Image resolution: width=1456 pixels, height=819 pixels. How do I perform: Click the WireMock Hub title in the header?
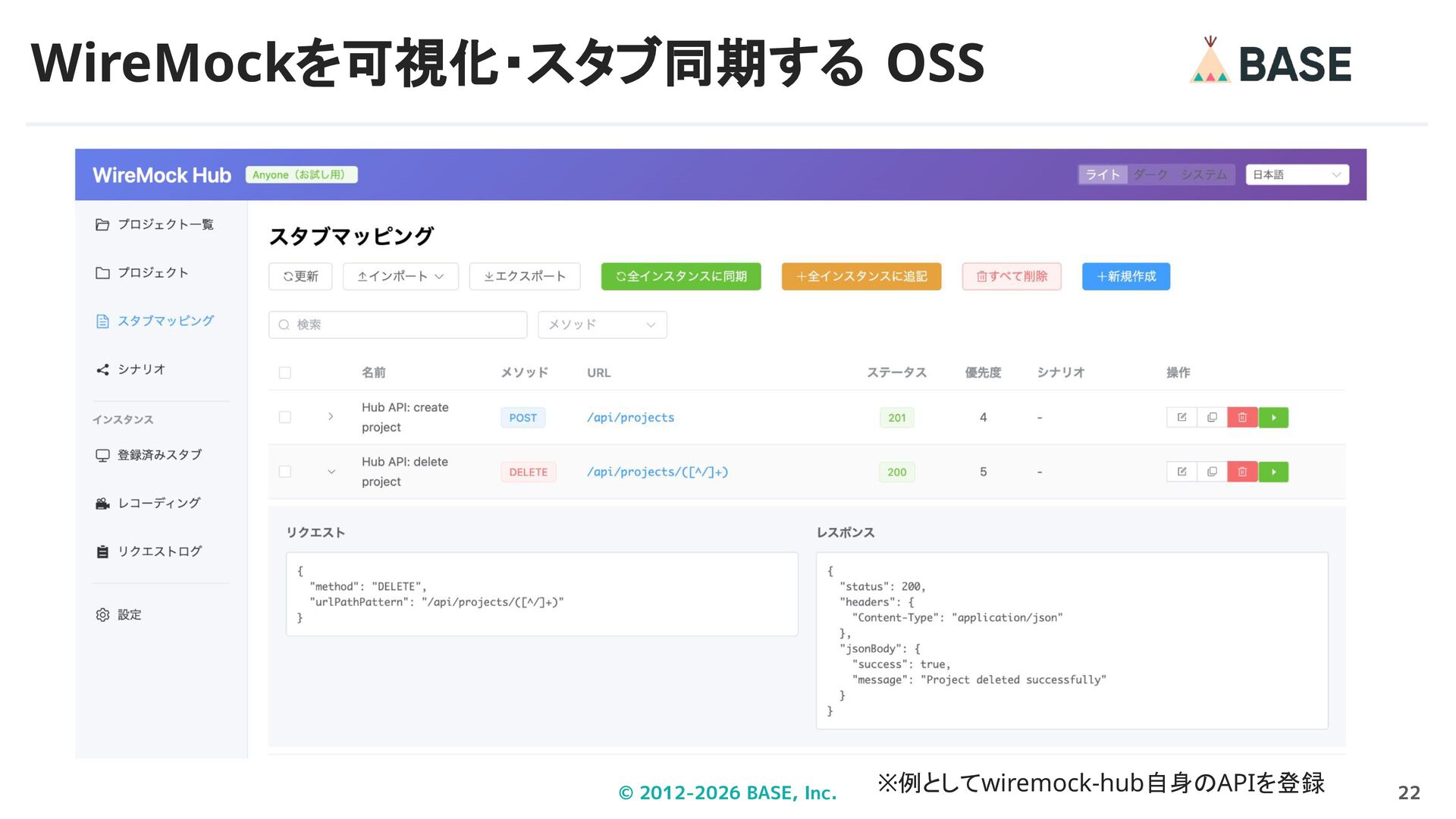[x=162, y=175]
